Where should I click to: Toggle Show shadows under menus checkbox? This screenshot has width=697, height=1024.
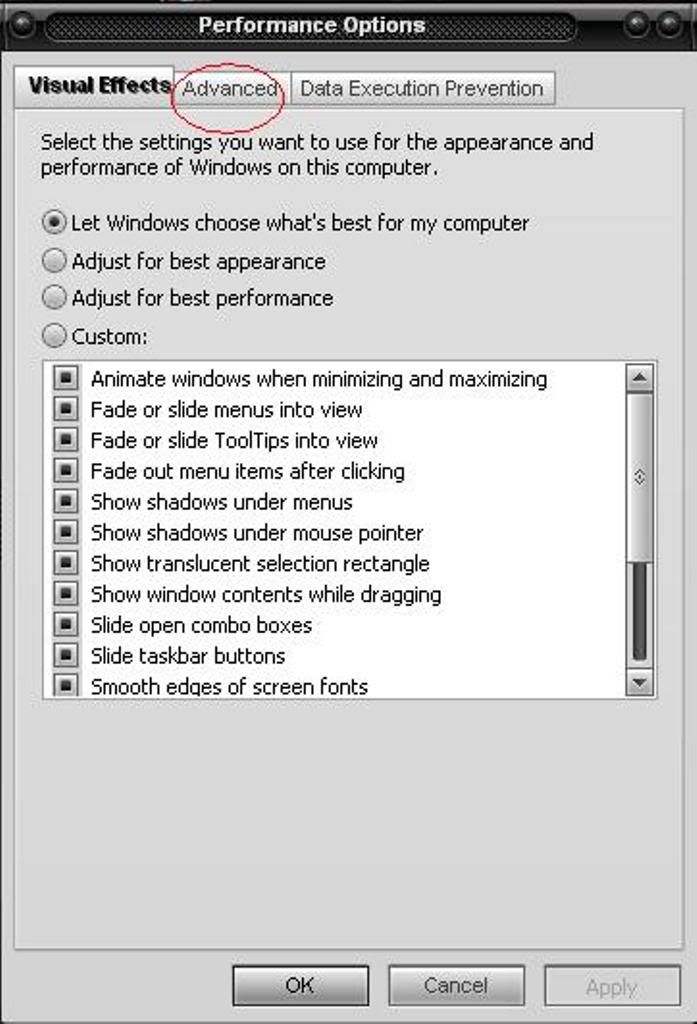point(66,502)
